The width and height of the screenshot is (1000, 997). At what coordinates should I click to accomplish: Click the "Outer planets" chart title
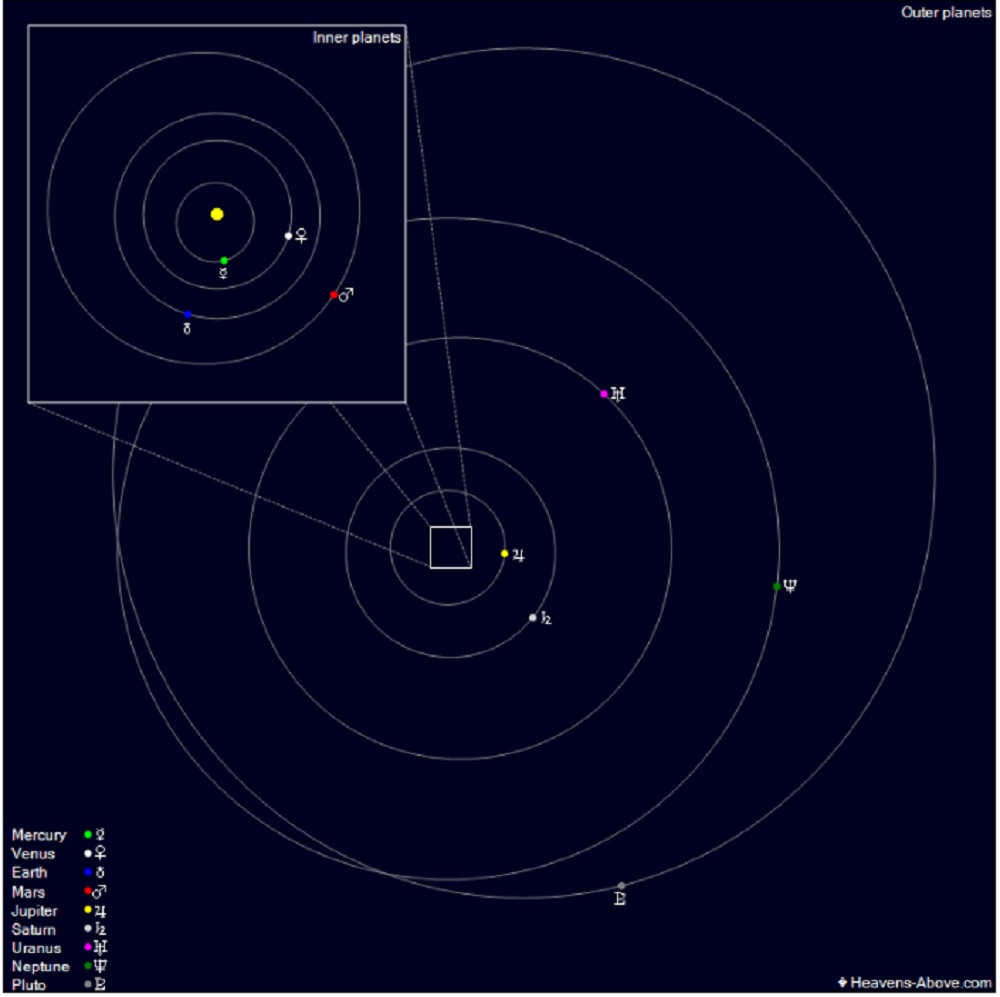point(946,13)
